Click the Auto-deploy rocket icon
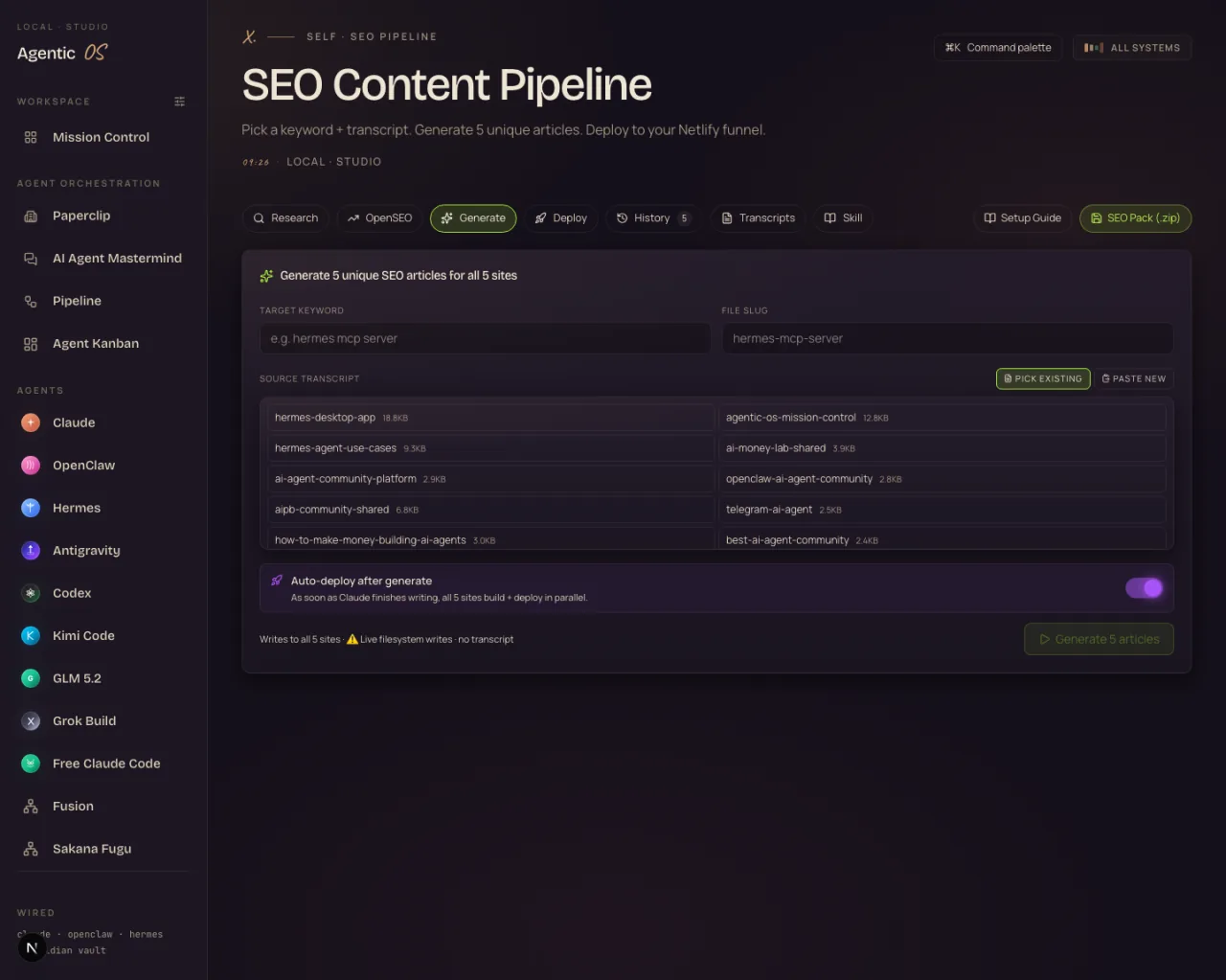Screen dimensions: 1226x980 pos(277,581)
